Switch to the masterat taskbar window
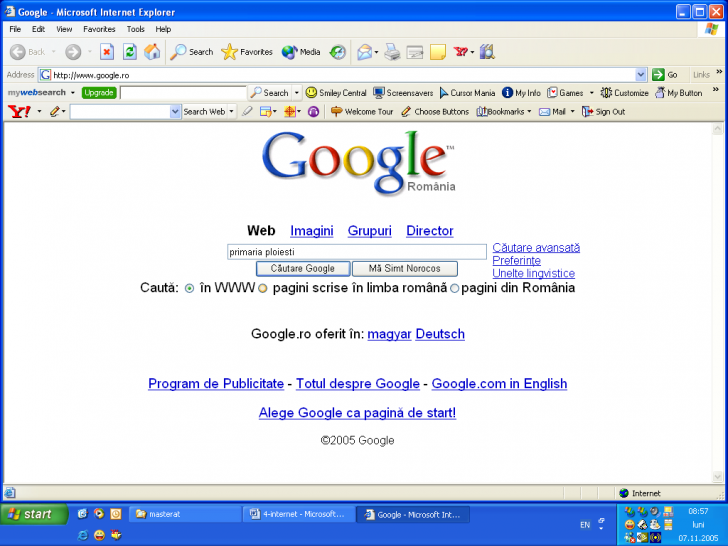This screenshot has width=728, height=546. coord(184,514)
